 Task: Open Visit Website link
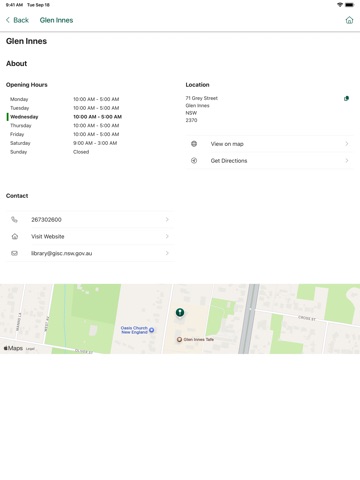pyautogui.click(x=90, y=236)
